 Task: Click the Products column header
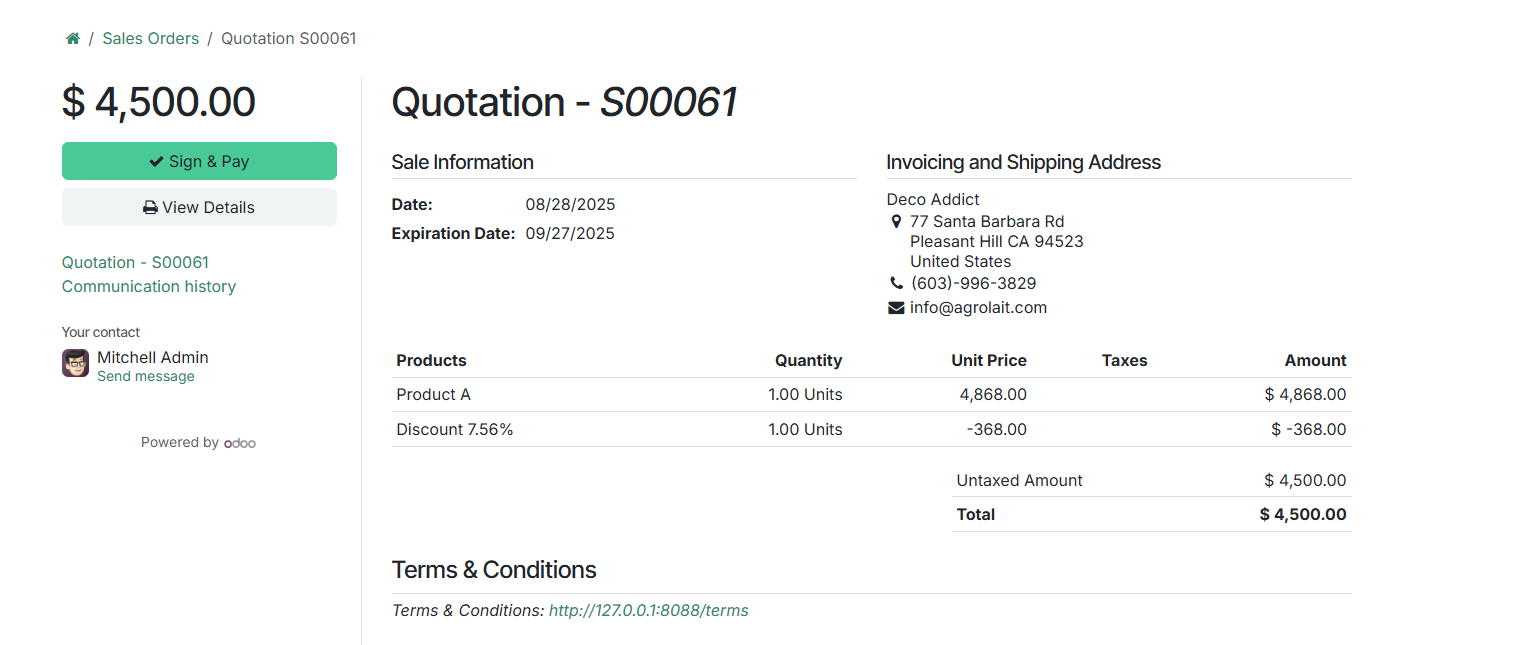pyautogui.click(x=431, y=361)
